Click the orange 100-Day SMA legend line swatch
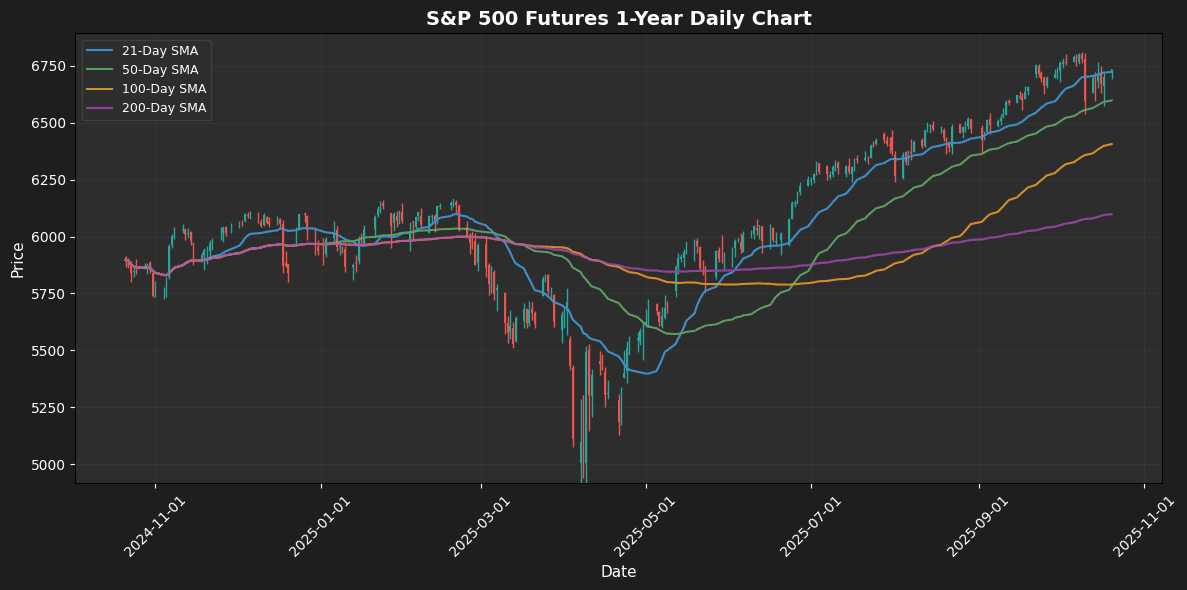Image resolution: width=1187 pixels, height=590 pixels. pyautogui.click(x=100, y=89)
